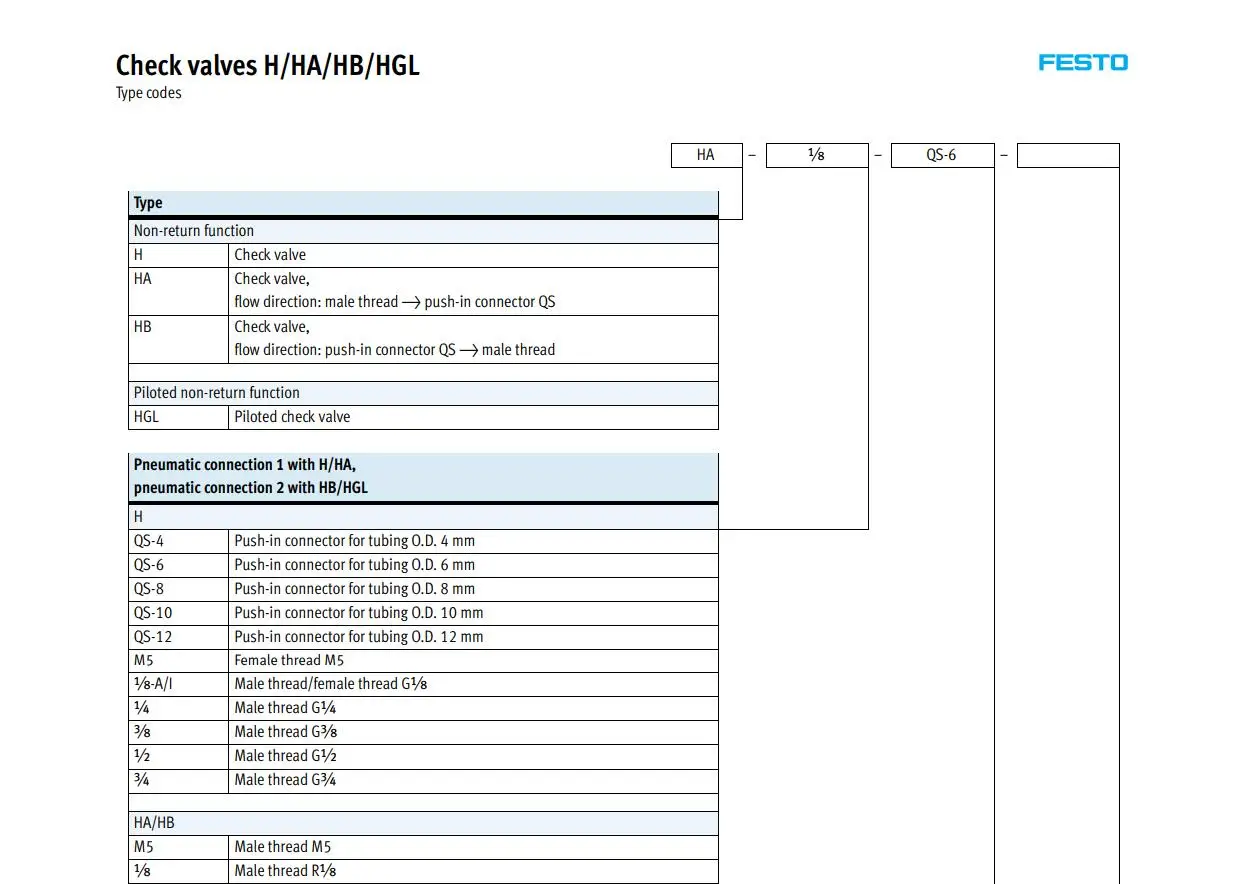Select the Non-return function row
This screenshot has width=1236, height=884.
(423, 231)
